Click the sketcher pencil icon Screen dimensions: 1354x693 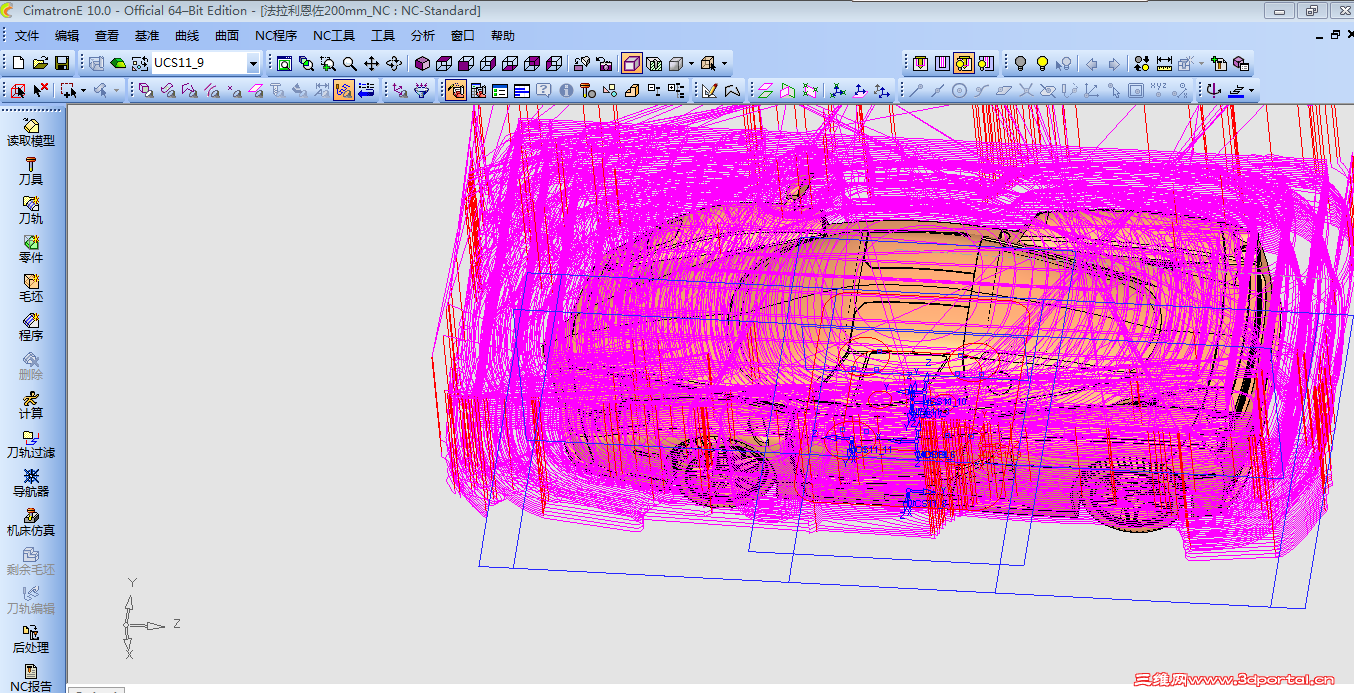point(710,90)
